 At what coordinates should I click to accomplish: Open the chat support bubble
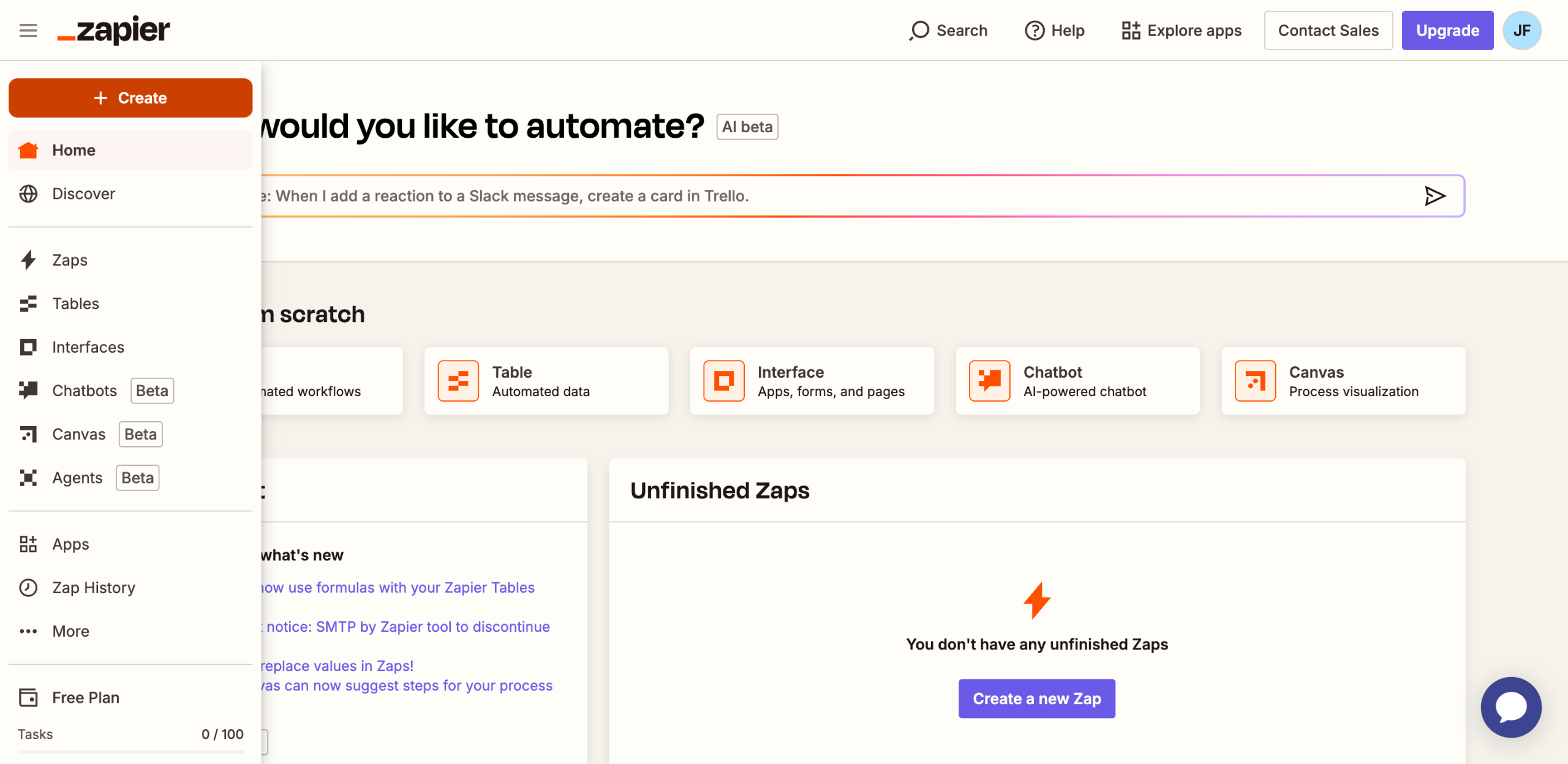(1510, 707)
